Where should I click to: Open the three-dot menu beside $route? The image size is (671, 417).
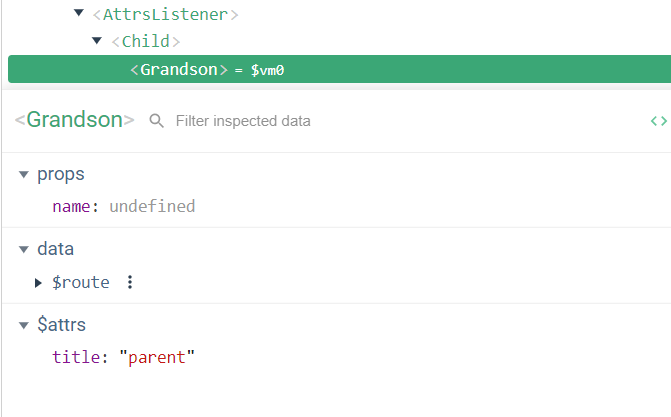pyautogui.click(x=130, y=282)
